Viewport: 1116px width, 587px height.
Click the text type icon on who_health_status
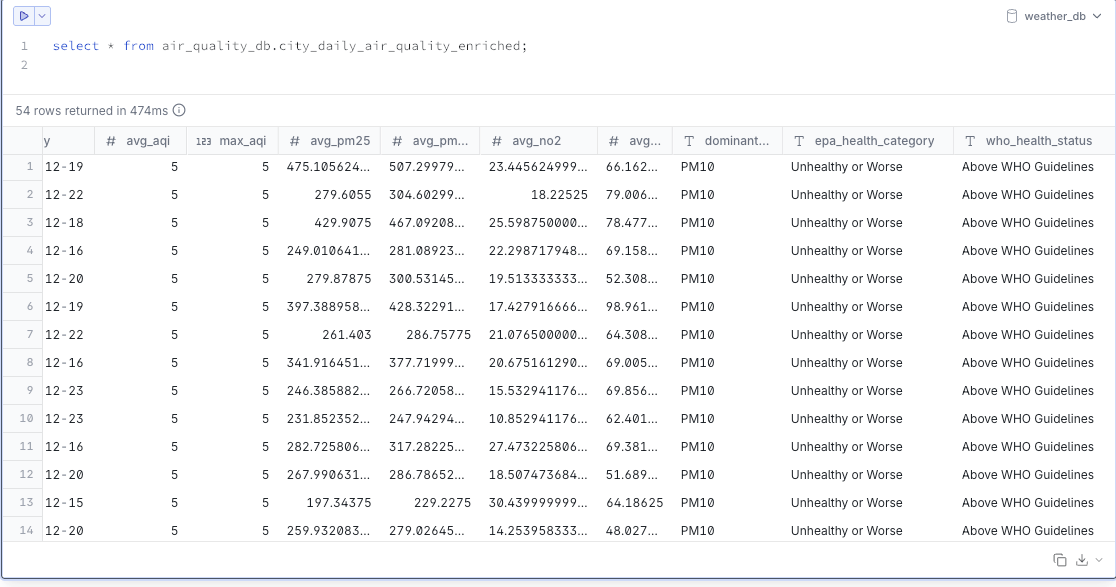[x=969, y=141]
